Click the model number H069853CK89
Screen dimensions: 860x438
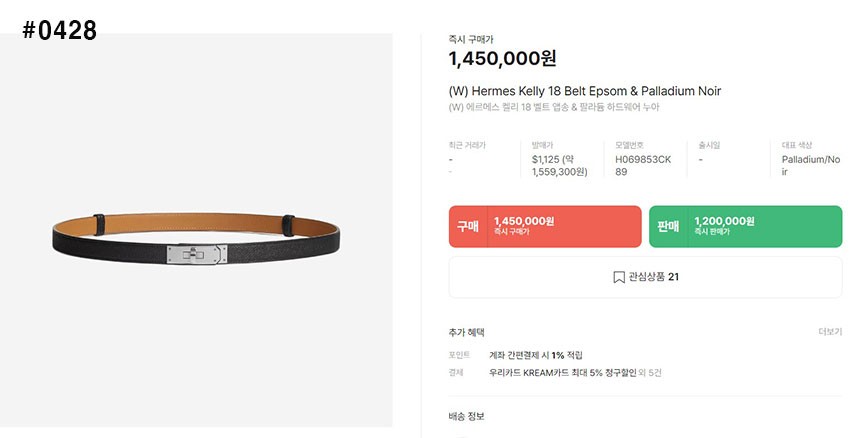[643, 166]
